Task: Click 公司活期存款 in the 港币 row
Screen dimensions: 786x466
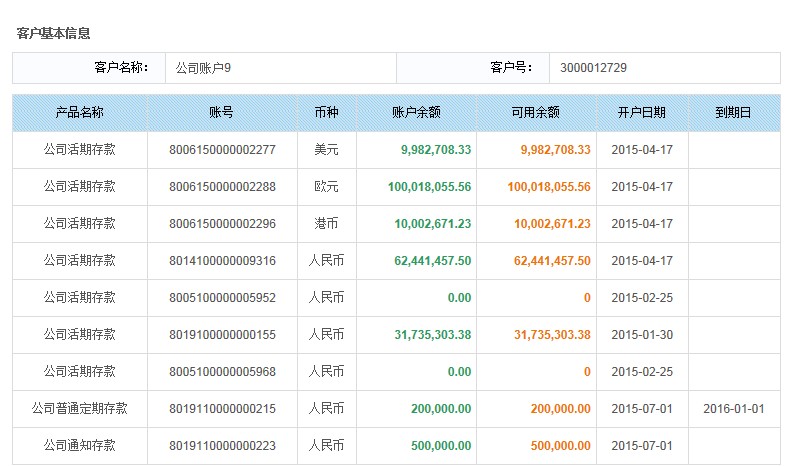Action: click(80, 223)
